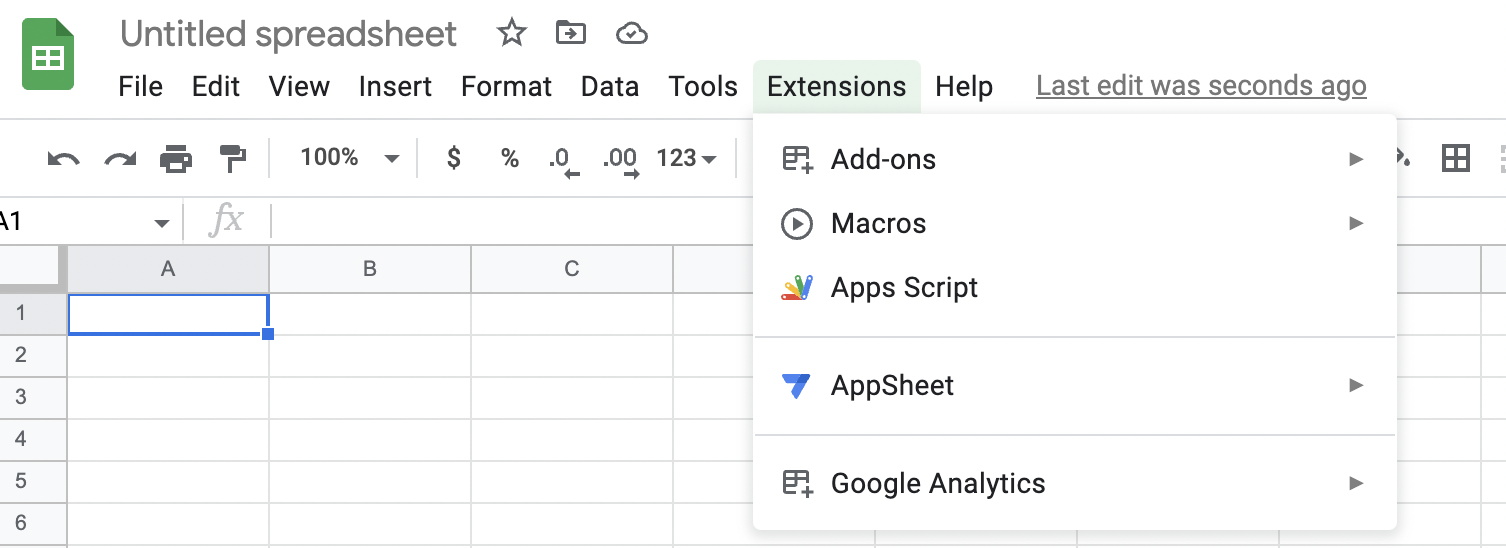This screenshot has height=548, width=1506.
Task: Open the zoom 100% dropdown
Action: click(350, 158)
